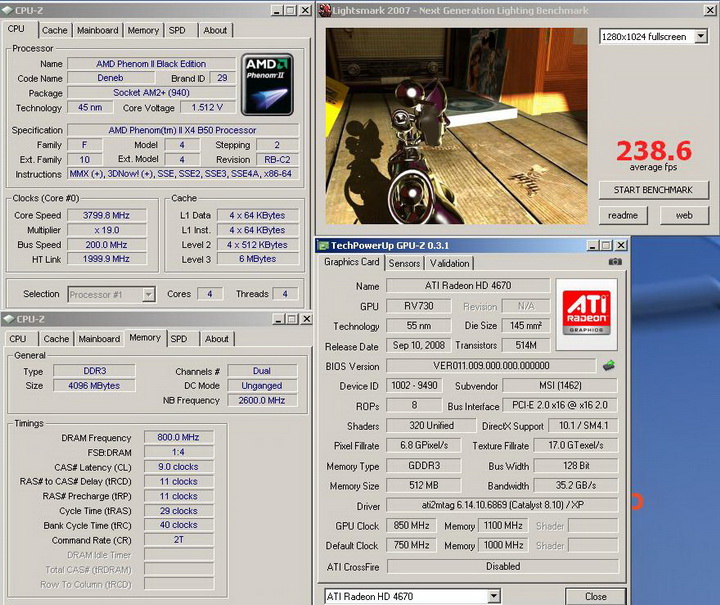
Task: Open SPD tab in lower CPU-Z window
Action: pyautogui.click(x=179, y=339)
